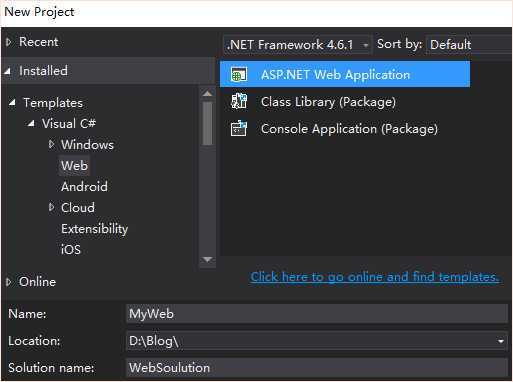Expand the Cloud tree node arrow
Screen dimensions: 513x382
[51, 207]
